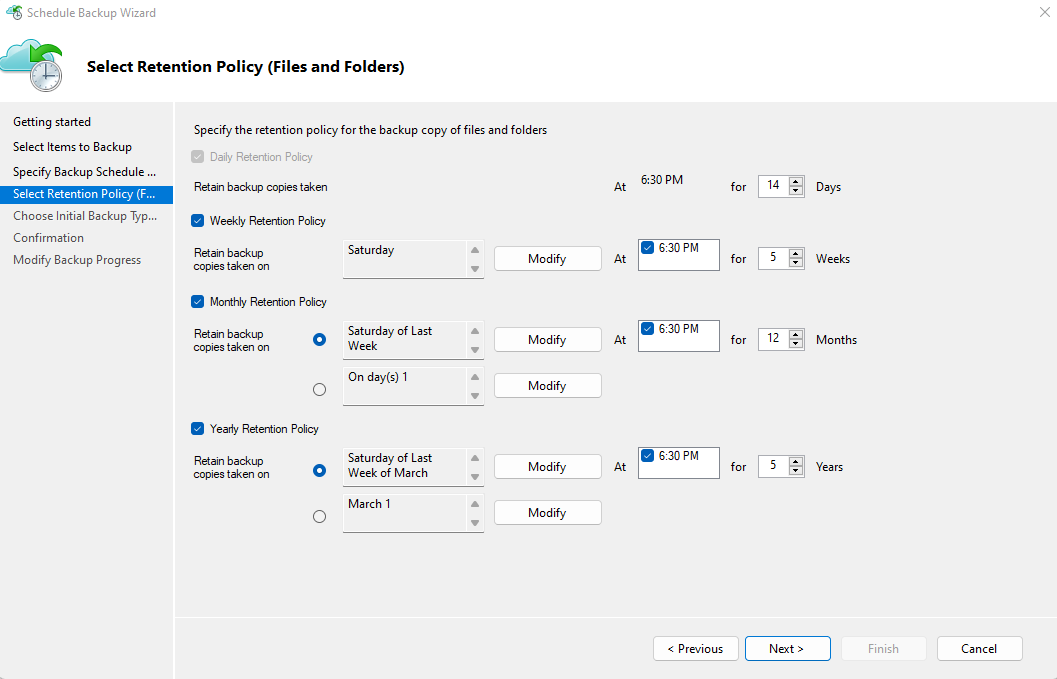1057x679 pixels.
Task: Toggle the 6:30 PM checkbox for weekly retention
Action: (x=648, y=247)
